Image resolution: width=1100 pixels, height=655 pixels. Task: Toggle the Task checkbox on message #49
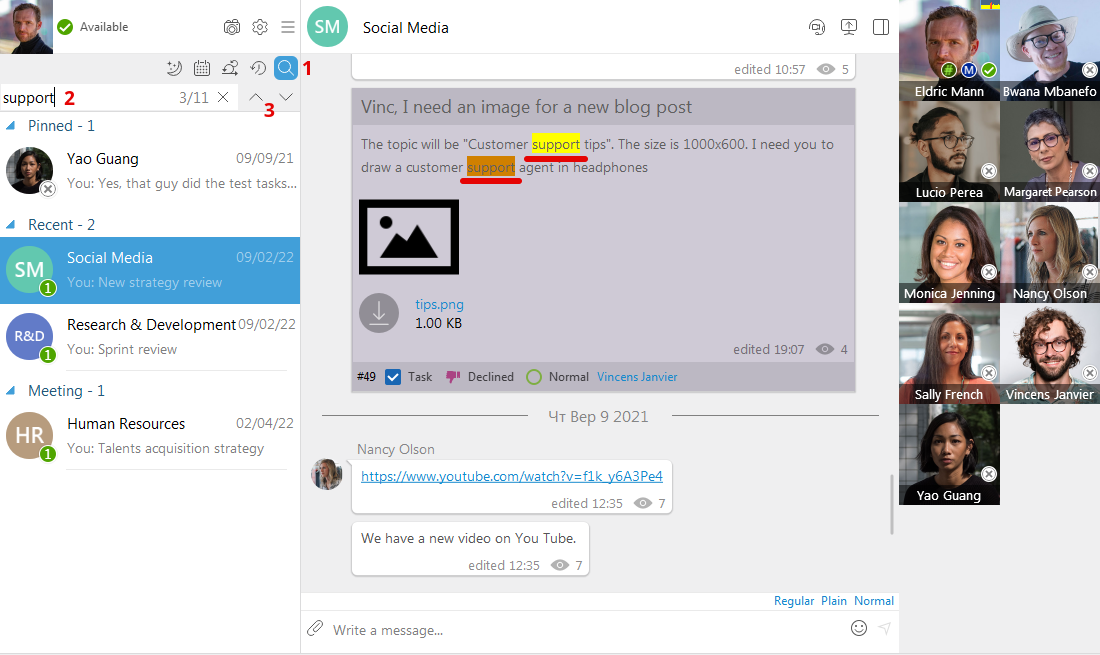tap(393, 377)
